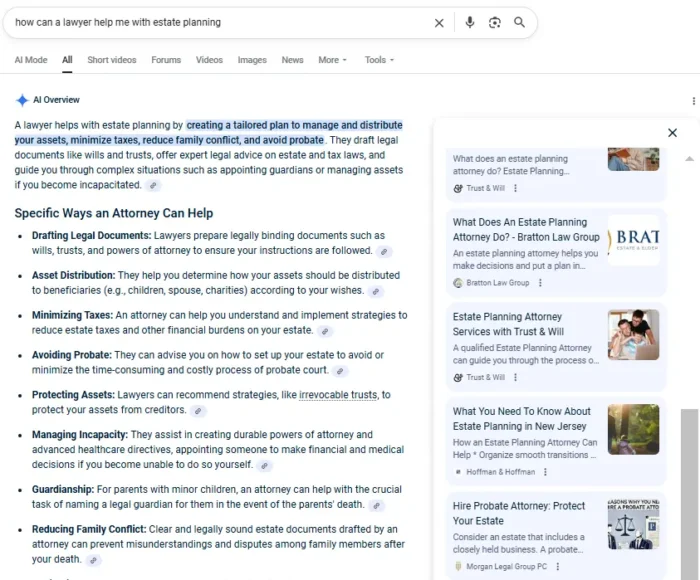
Task: Click the New Jersey estate planning thumbnail
Action: (x=633, y=429)
